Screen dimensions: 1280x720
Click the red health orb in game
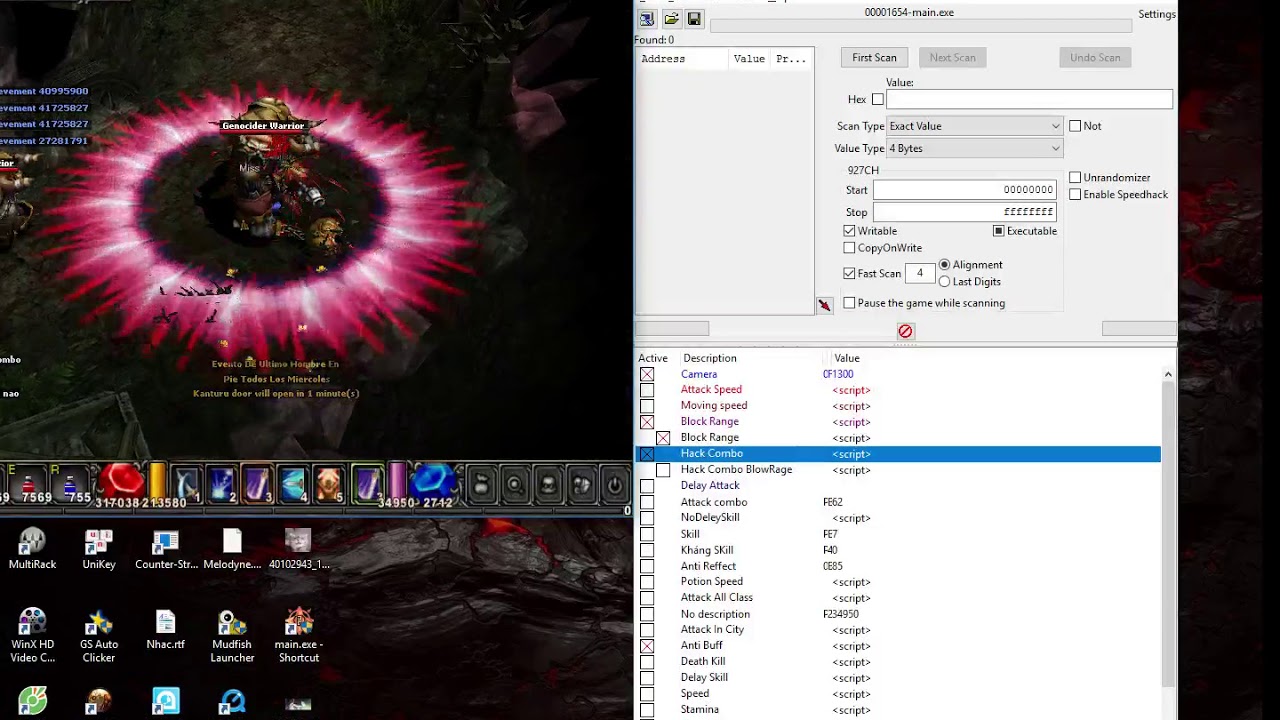click(x=122, y=482)
